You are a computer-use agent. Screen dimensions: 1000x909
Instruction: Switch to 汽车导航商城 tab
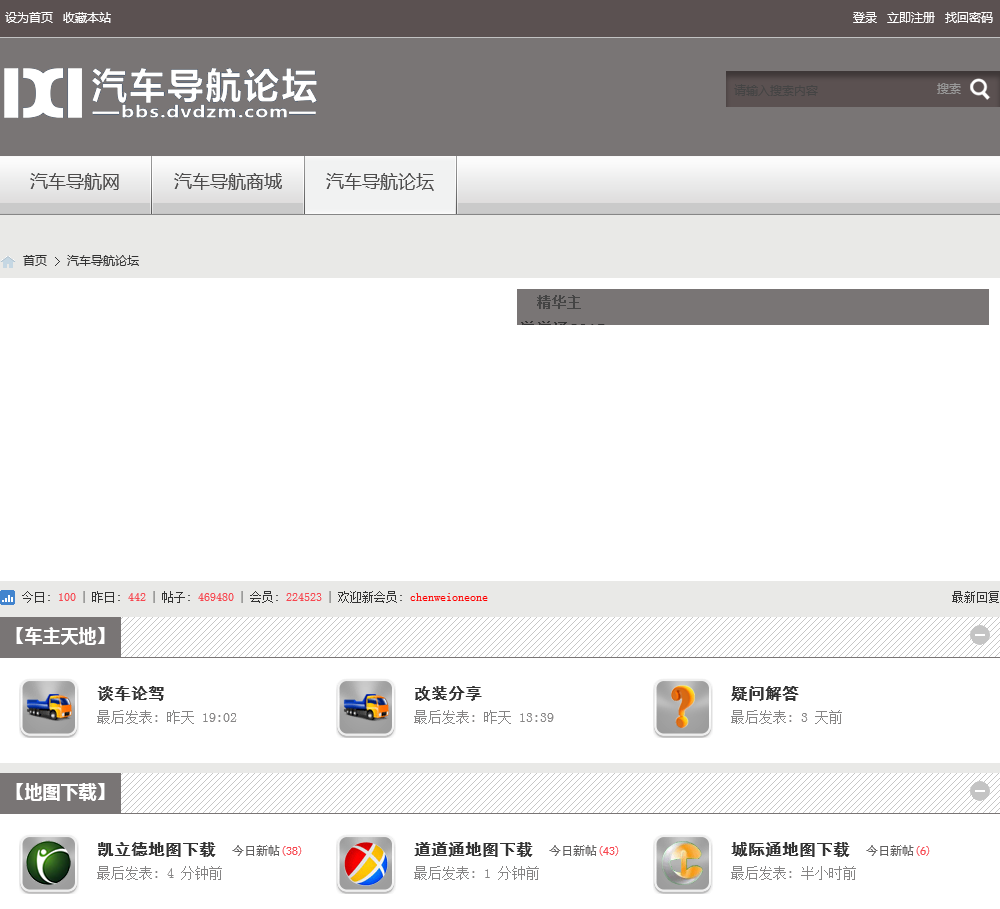[228, 183]
